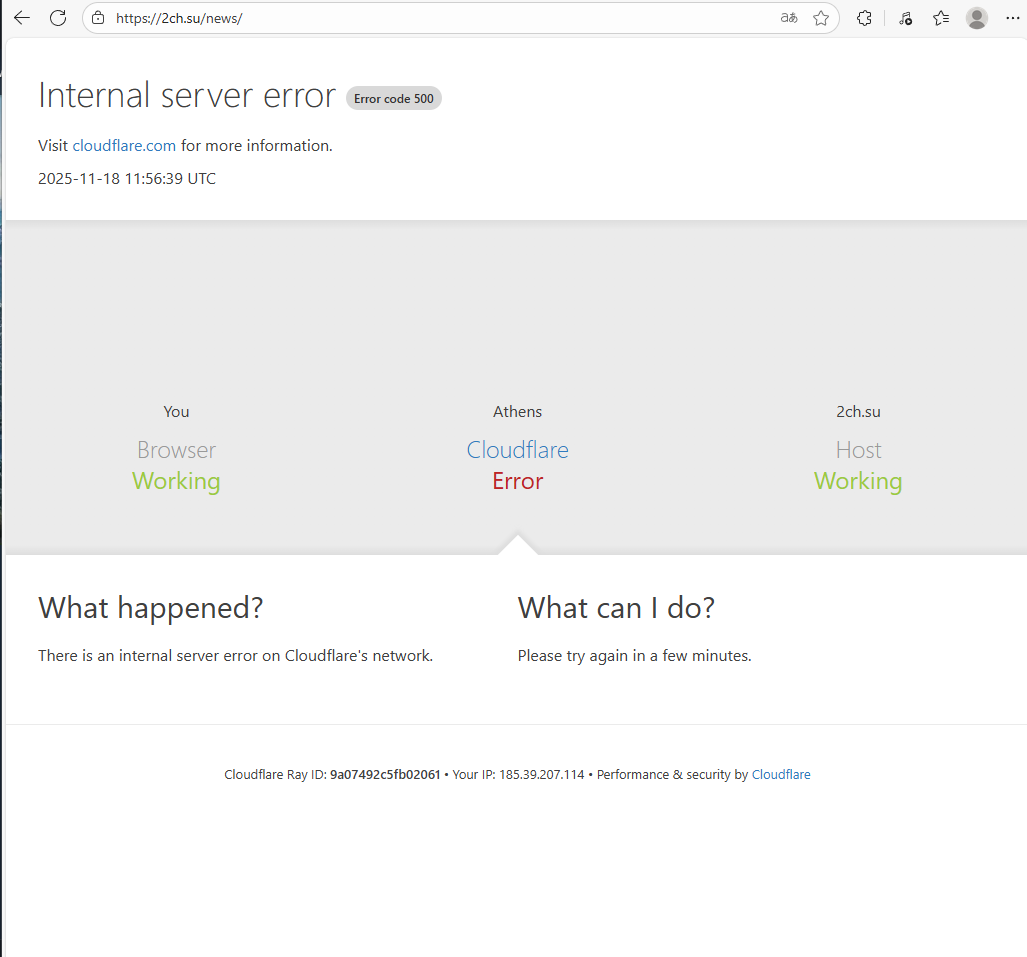The height and width of the screenshot is (957, 1027).
Task: View site information via the lock icon
Action: pos(98,18)
